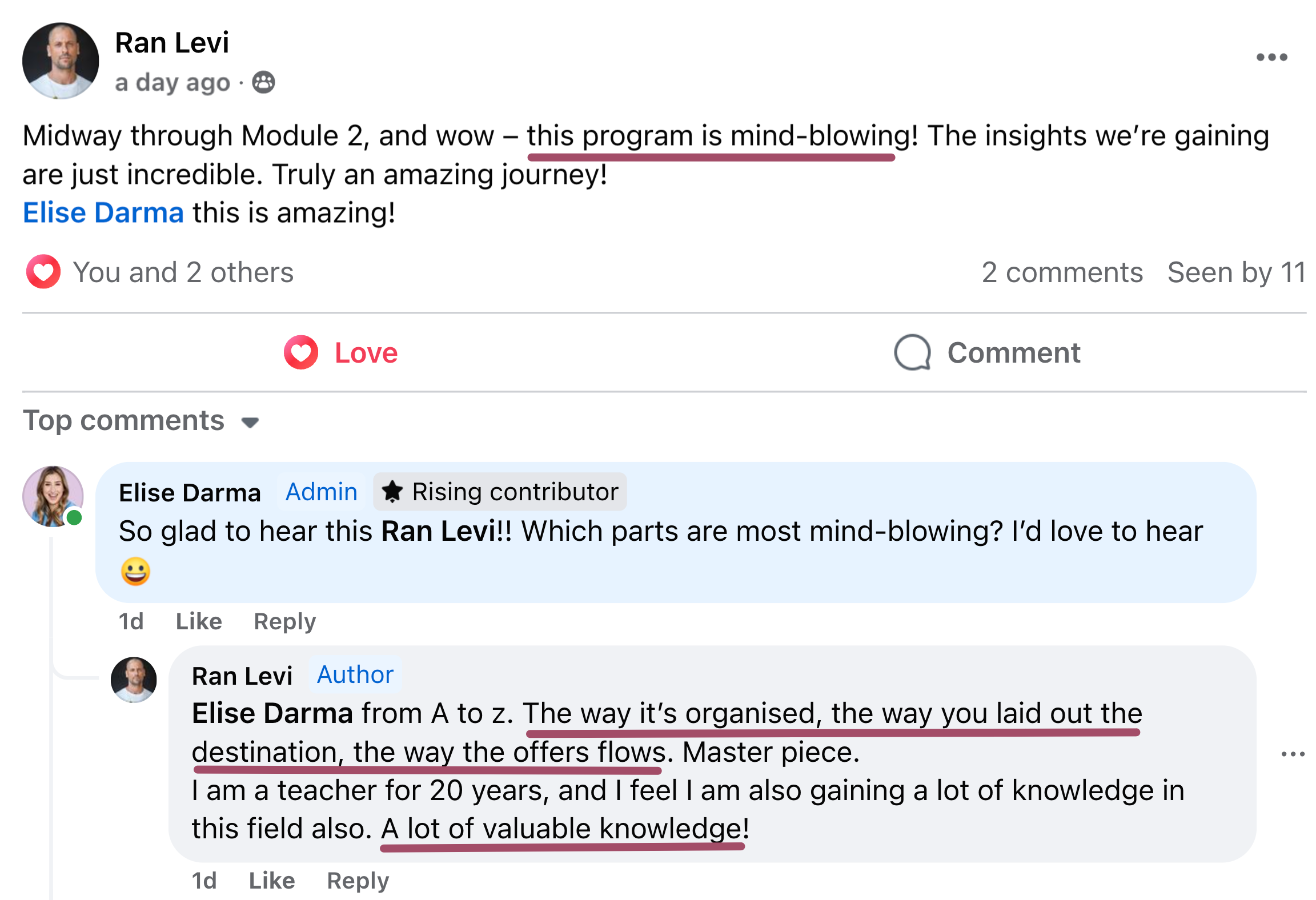The height and width of the screenshot is (900, 1316).
Task: Like Elise Darma's comment
Action: [x=199, y=621]
